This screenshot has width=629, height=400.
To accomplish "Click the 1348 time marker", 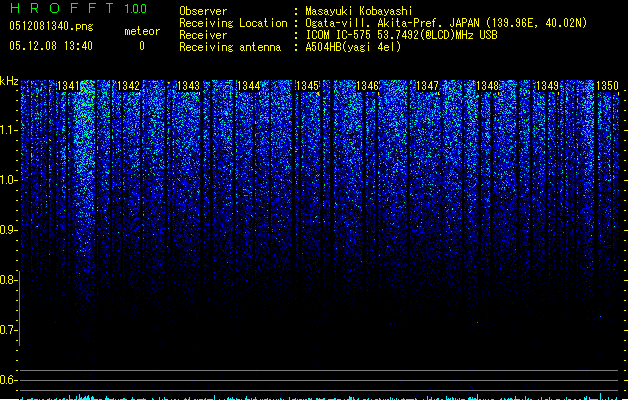I will click(x=487, y=86).
